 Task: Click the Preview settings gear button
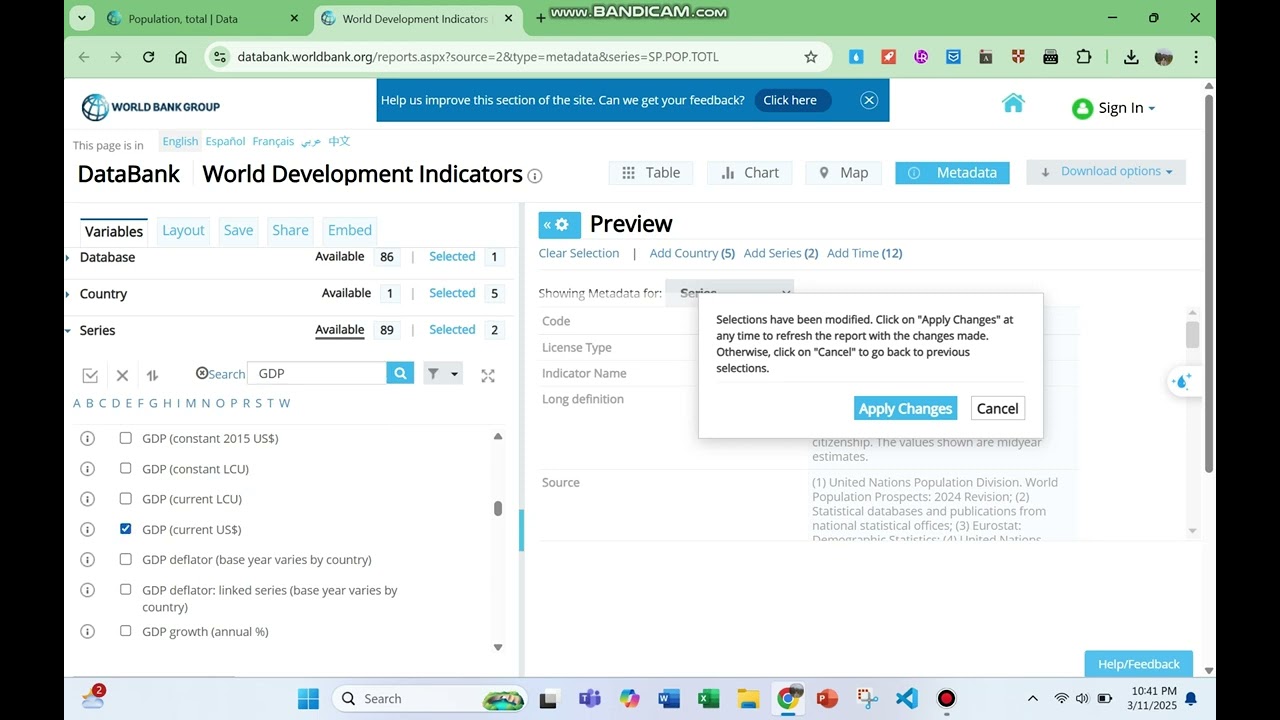(560, 225)
